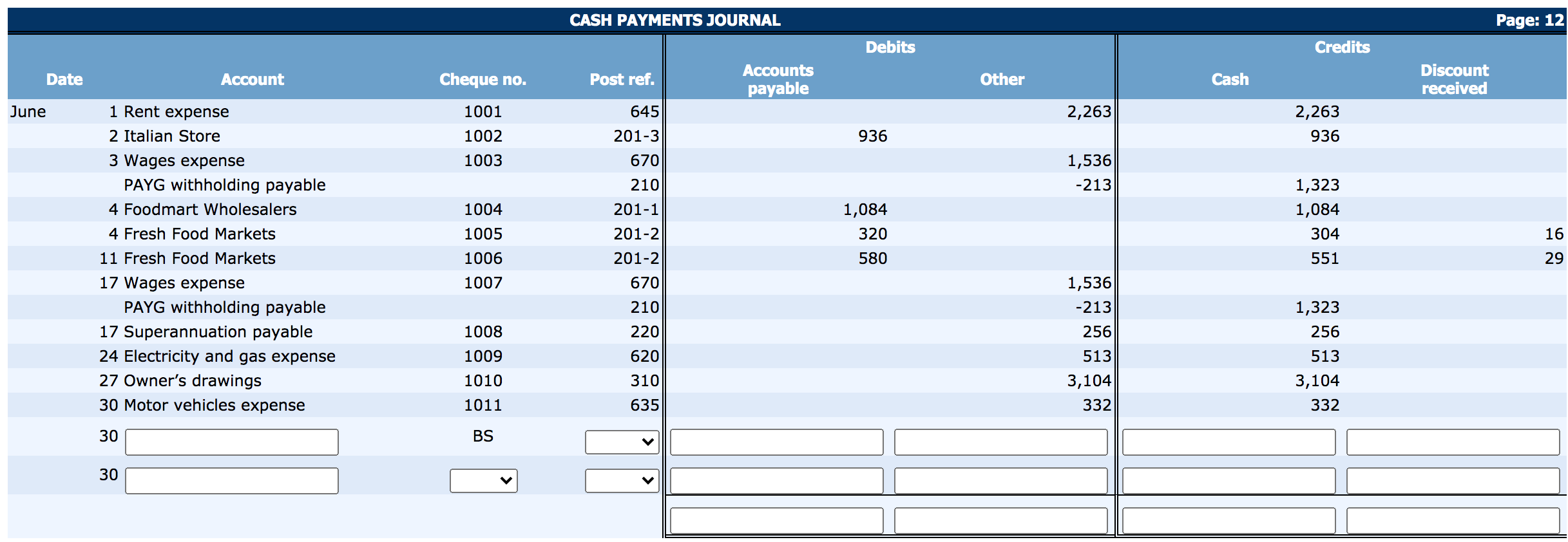Select the 'Italian Store' account text
Viewport: 1568px width, 542px height.
point(172,136)
